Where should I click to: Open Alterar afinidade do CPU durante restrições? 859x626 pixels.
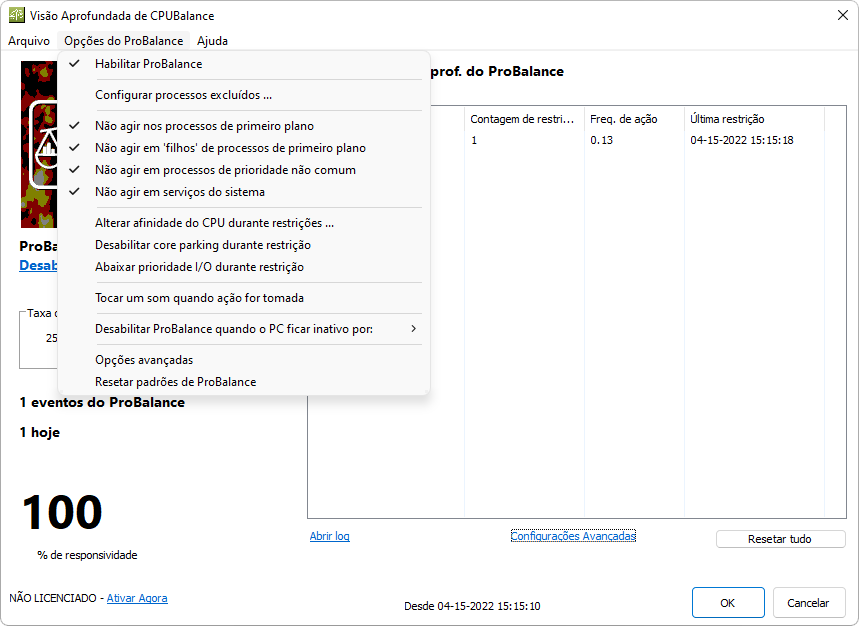214,223
